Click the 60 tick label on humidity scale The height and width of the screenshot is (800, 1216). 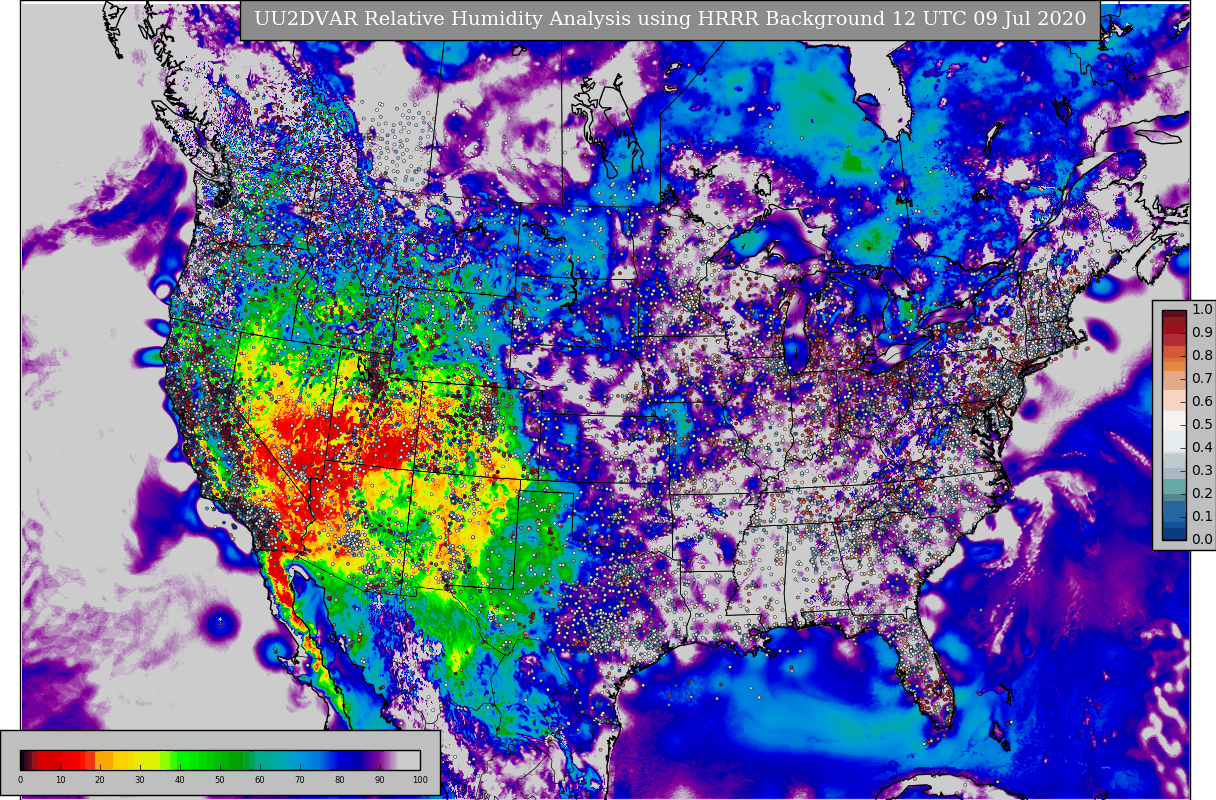tap(260, 780)
